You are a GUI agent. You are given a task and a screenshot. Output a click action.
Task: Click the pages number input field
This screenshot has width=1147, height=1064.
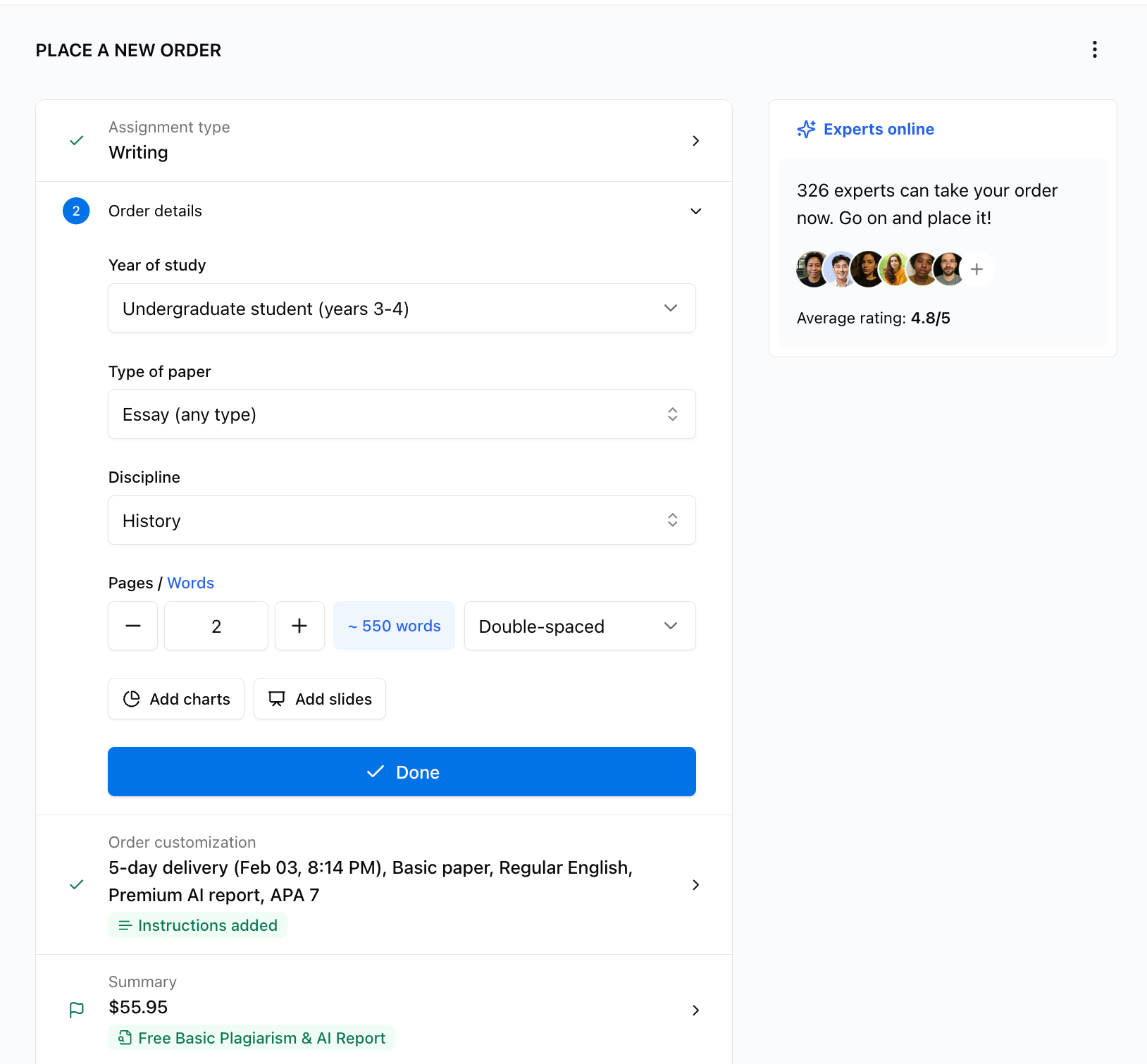click(x=216, y=626)
